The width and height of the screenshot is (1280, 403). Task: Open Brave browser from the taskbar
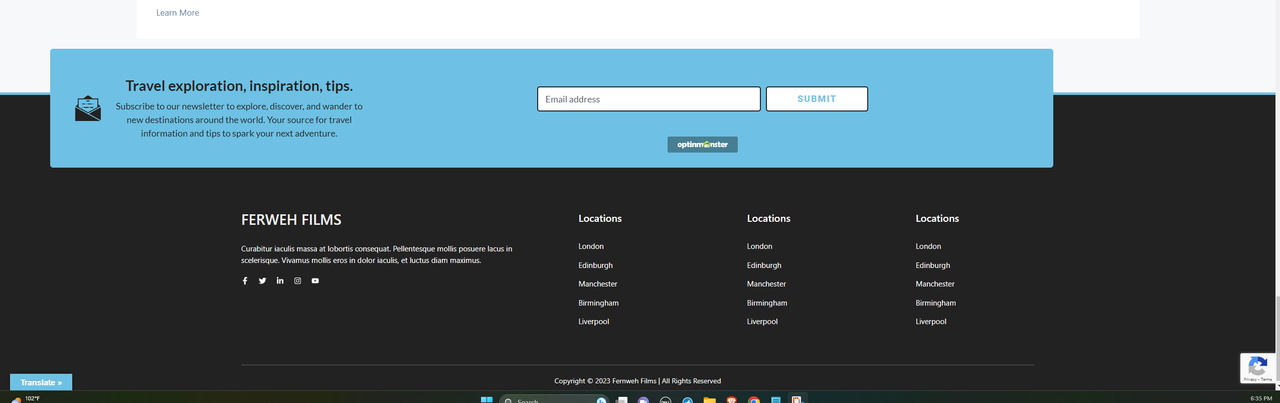coord(732,400)
